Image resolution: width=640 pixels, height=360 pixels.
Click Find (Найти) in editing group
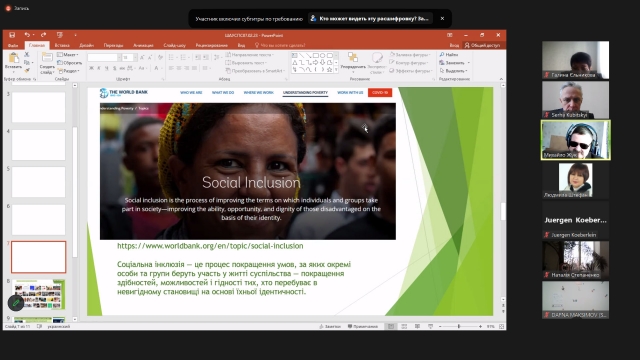coord(449,54)
